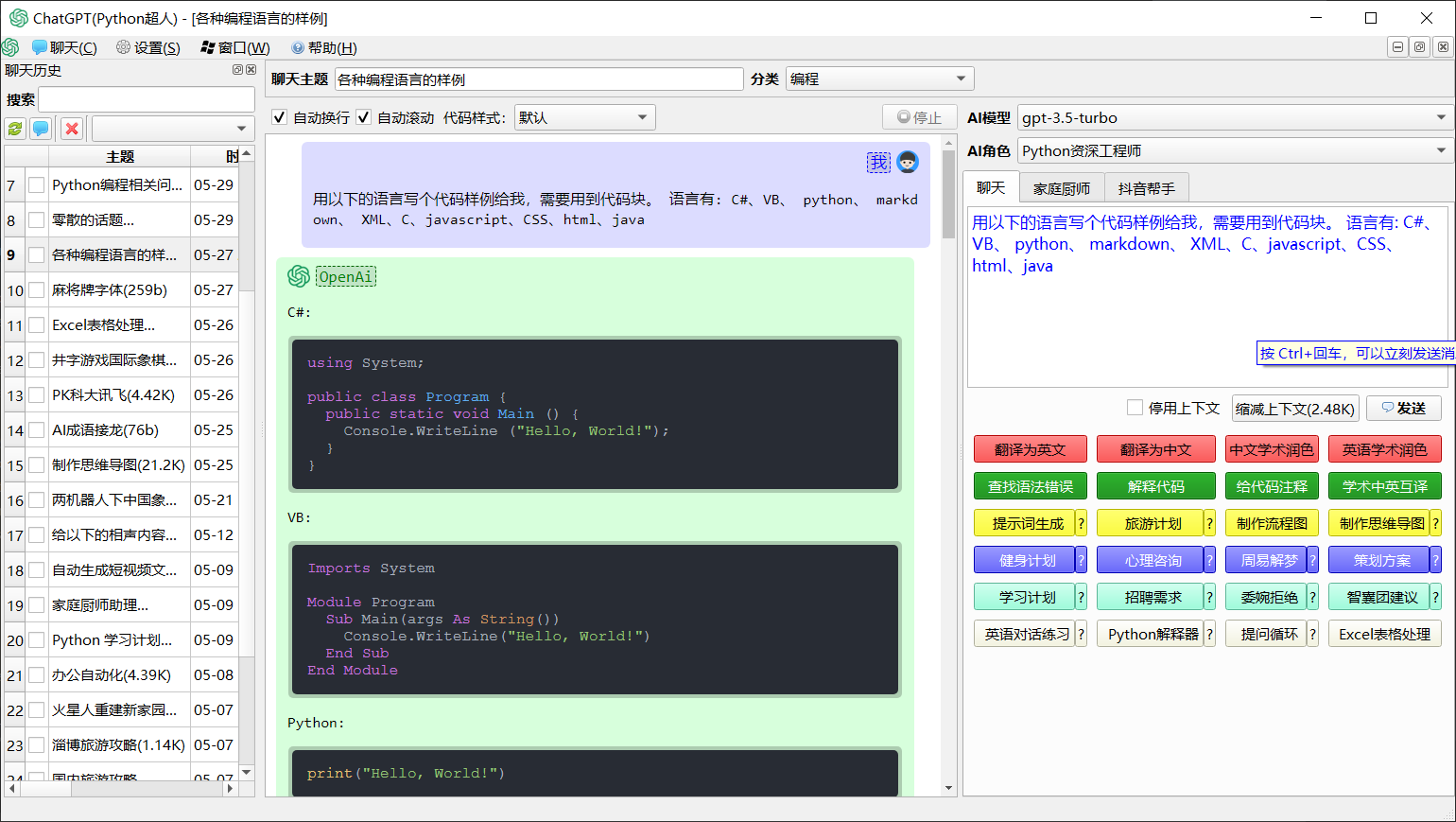This screenshot has width=1456, height=822.
Task: Click the help question mark next to 招聘需求
Action: [1209, 597]
